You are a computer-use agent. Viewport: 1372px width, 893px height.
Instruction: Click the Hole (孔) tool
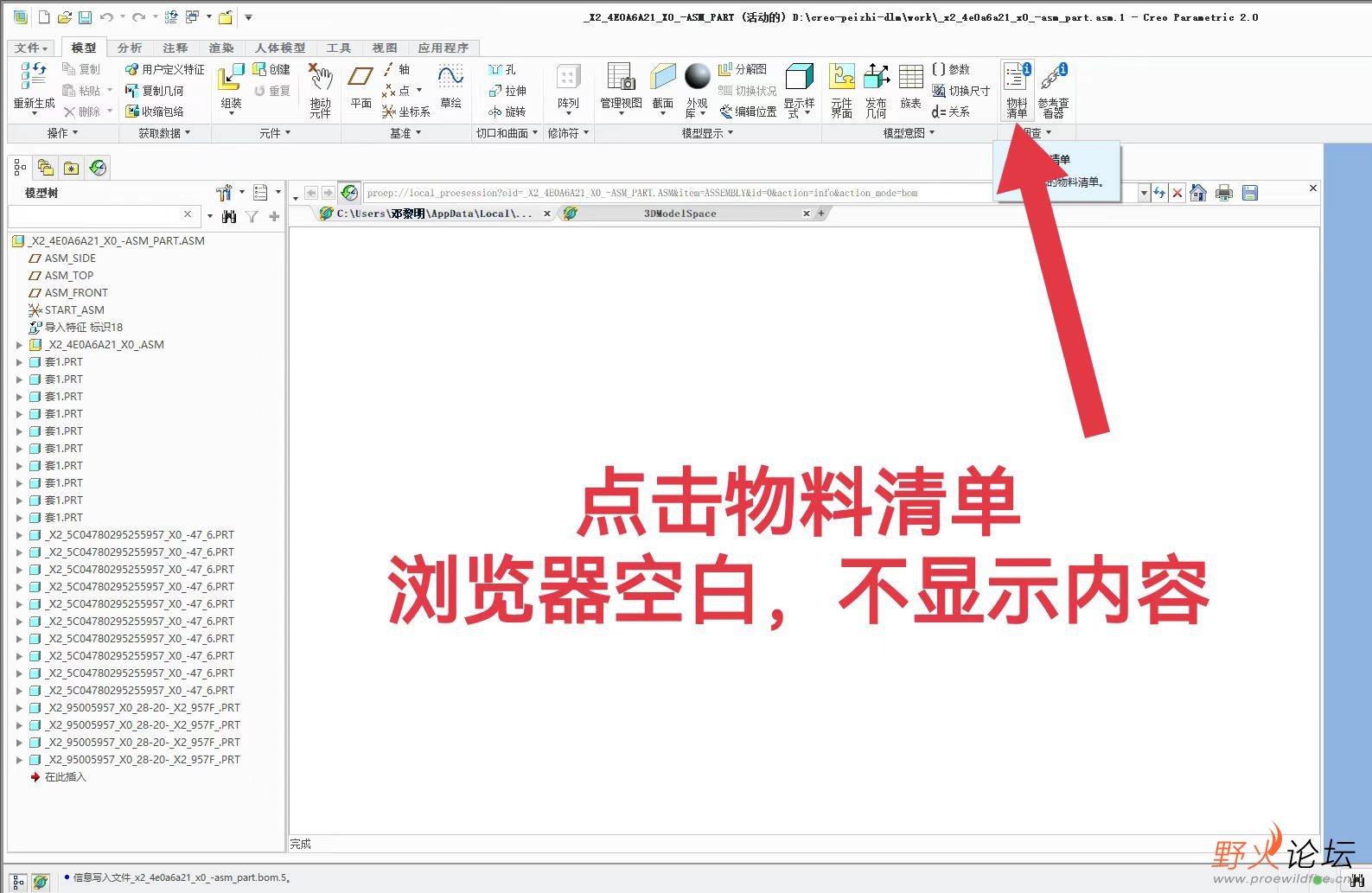point(502,69)
